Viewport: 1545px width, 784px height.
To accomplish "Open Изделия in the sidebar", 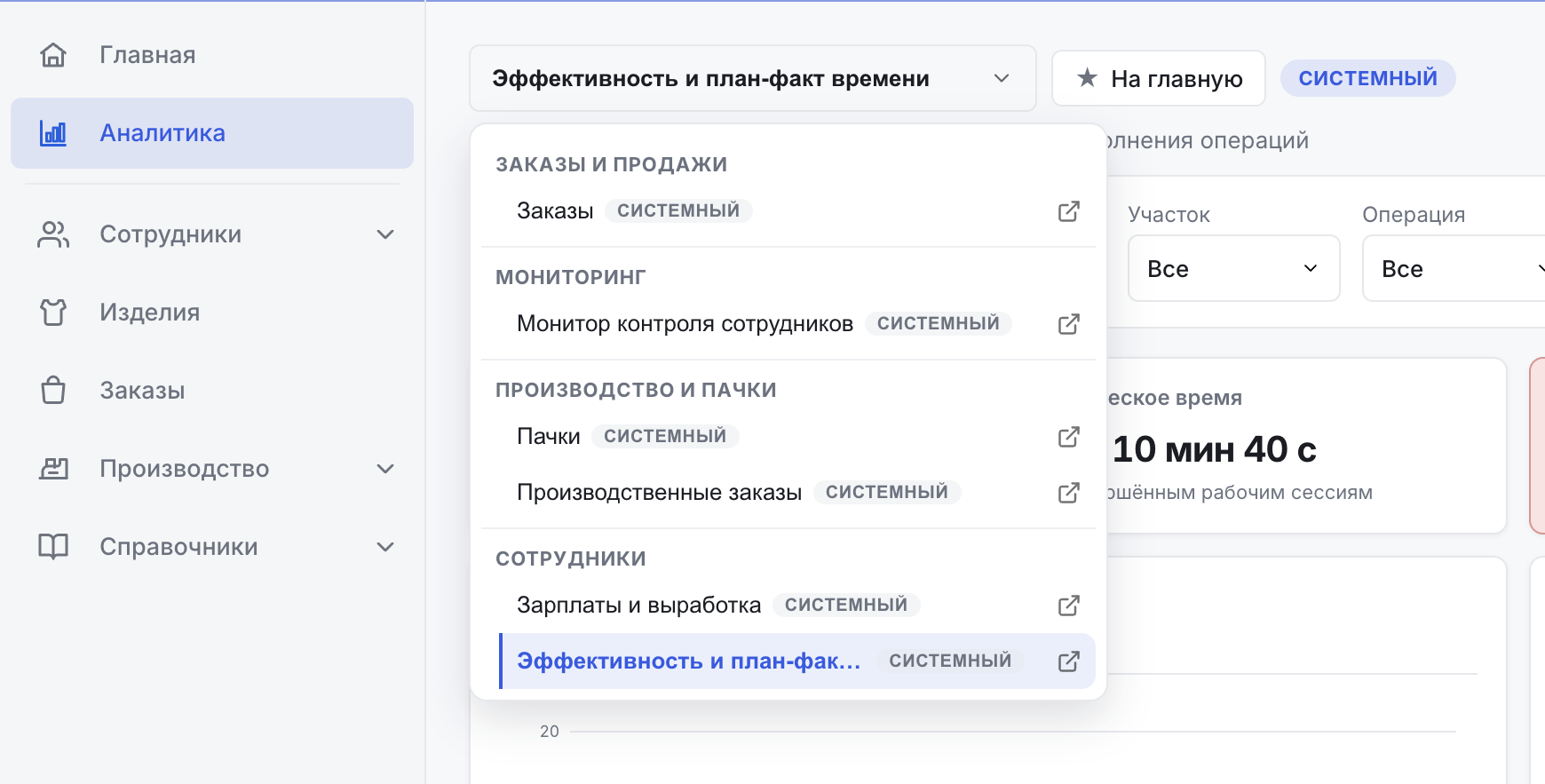I will [212, 313].
